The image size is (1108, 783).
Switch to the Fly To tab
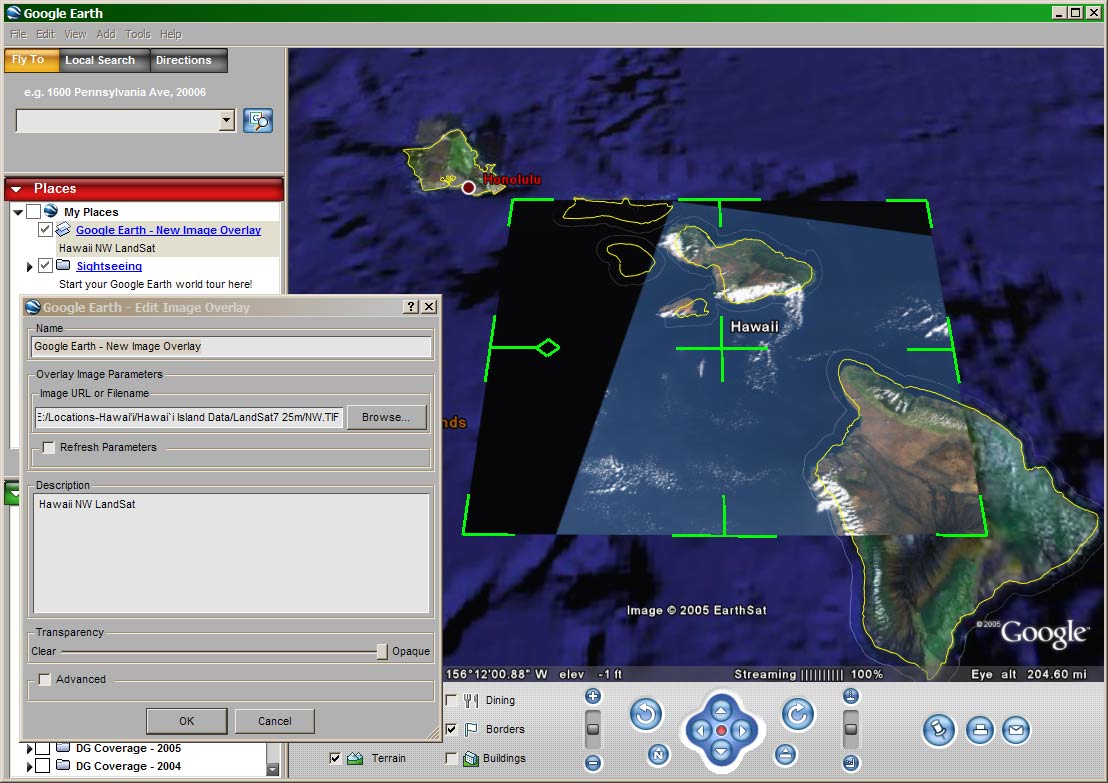[x=31, y=60]
